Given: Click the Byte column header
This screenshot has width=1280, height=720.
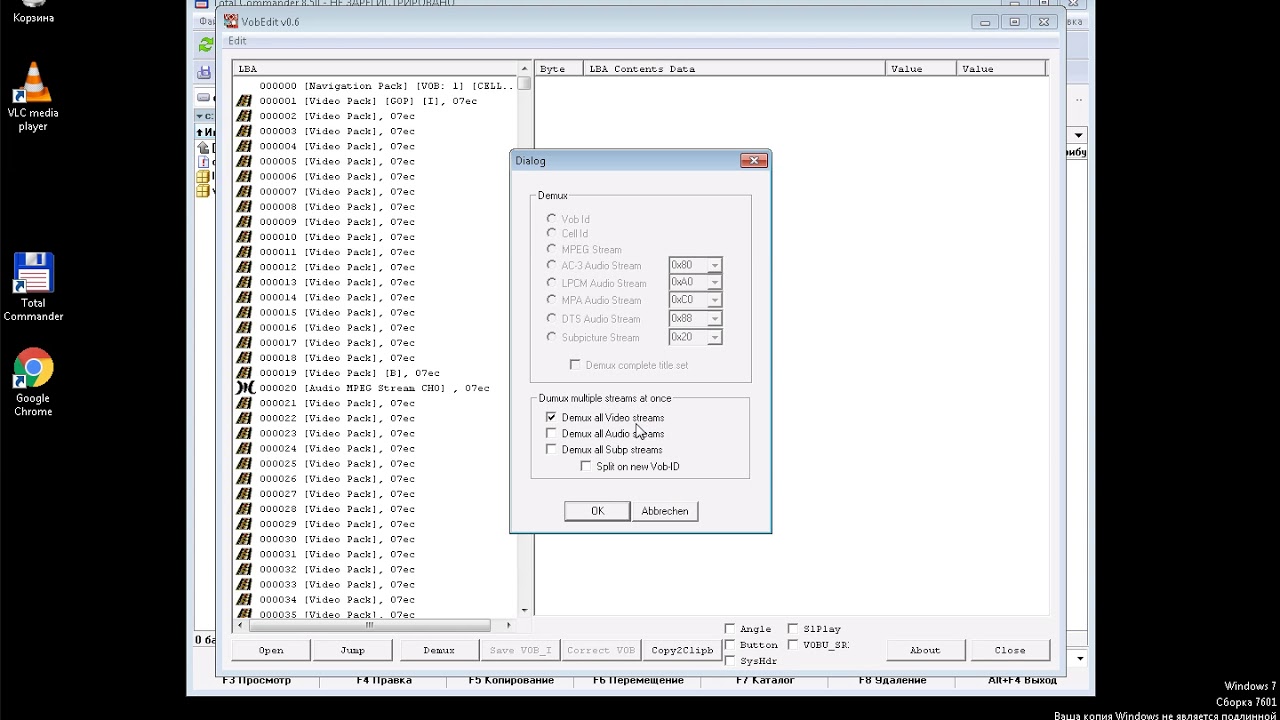Looking at the screenshot, I should pos(559,69).
